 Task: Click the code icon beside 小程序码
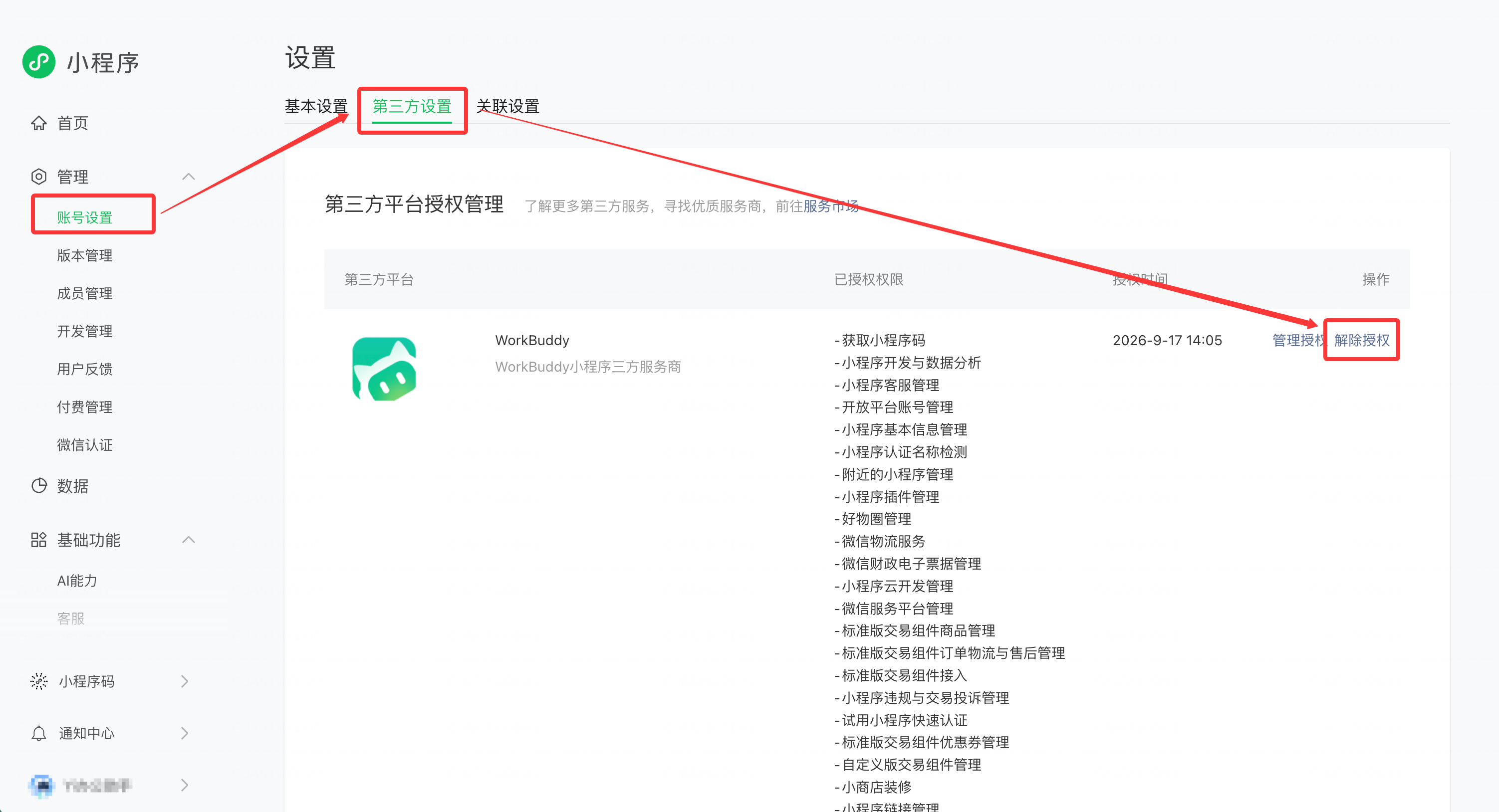39,681
